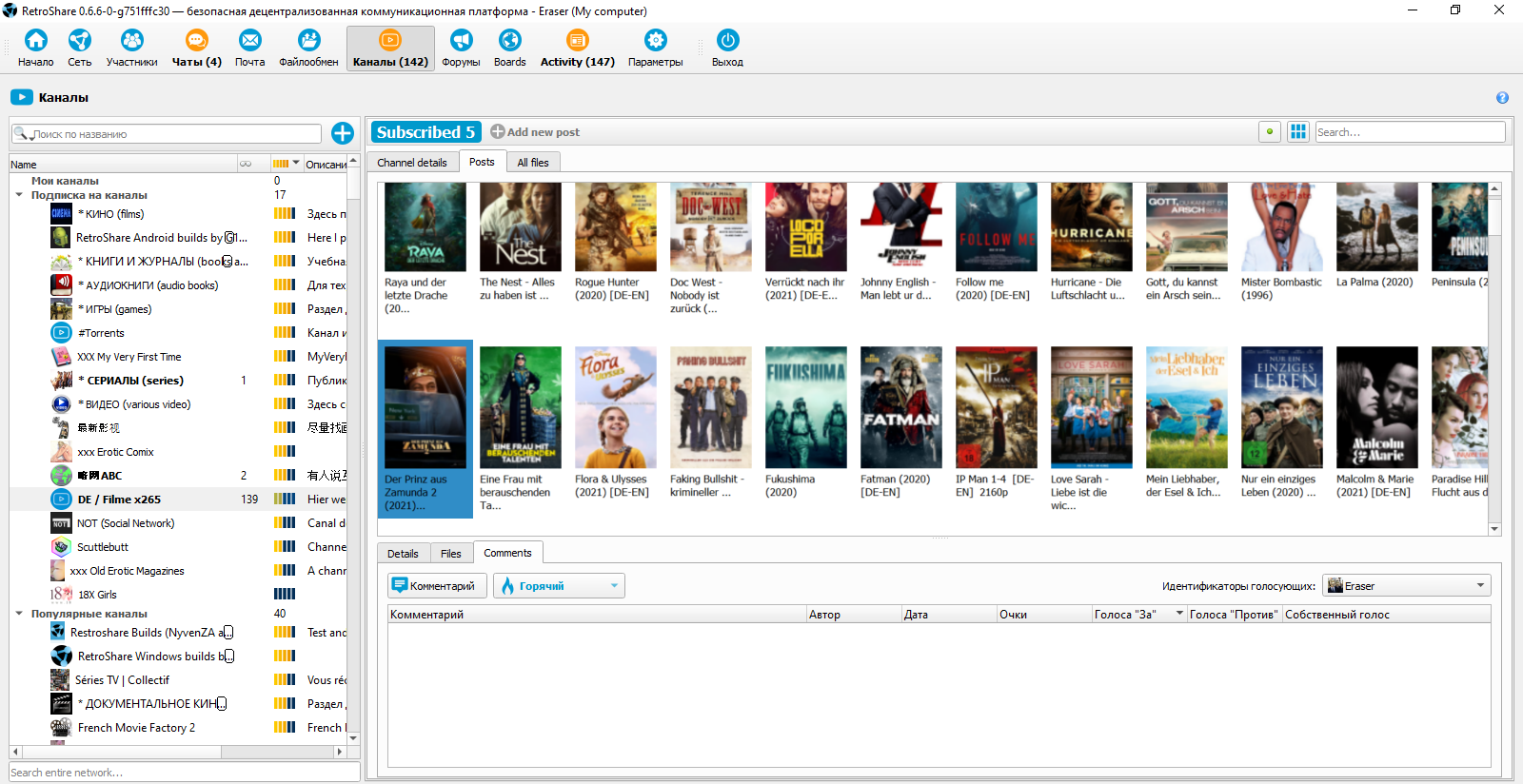Select the Posts tab
This screenshot has width=1523, height=784.
point(482,162)
